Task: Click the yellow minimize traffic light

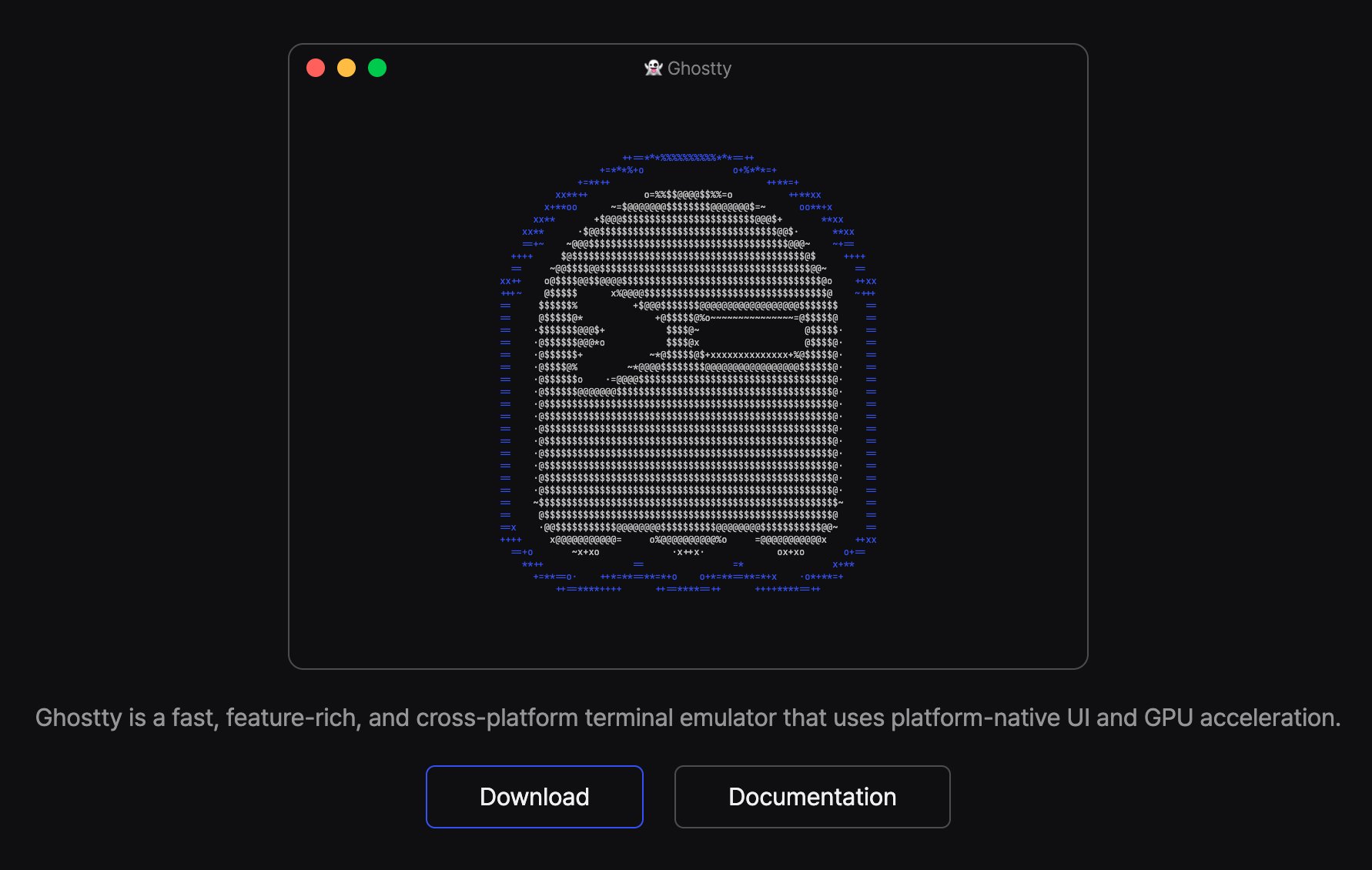Action: (x=346, y=68)
